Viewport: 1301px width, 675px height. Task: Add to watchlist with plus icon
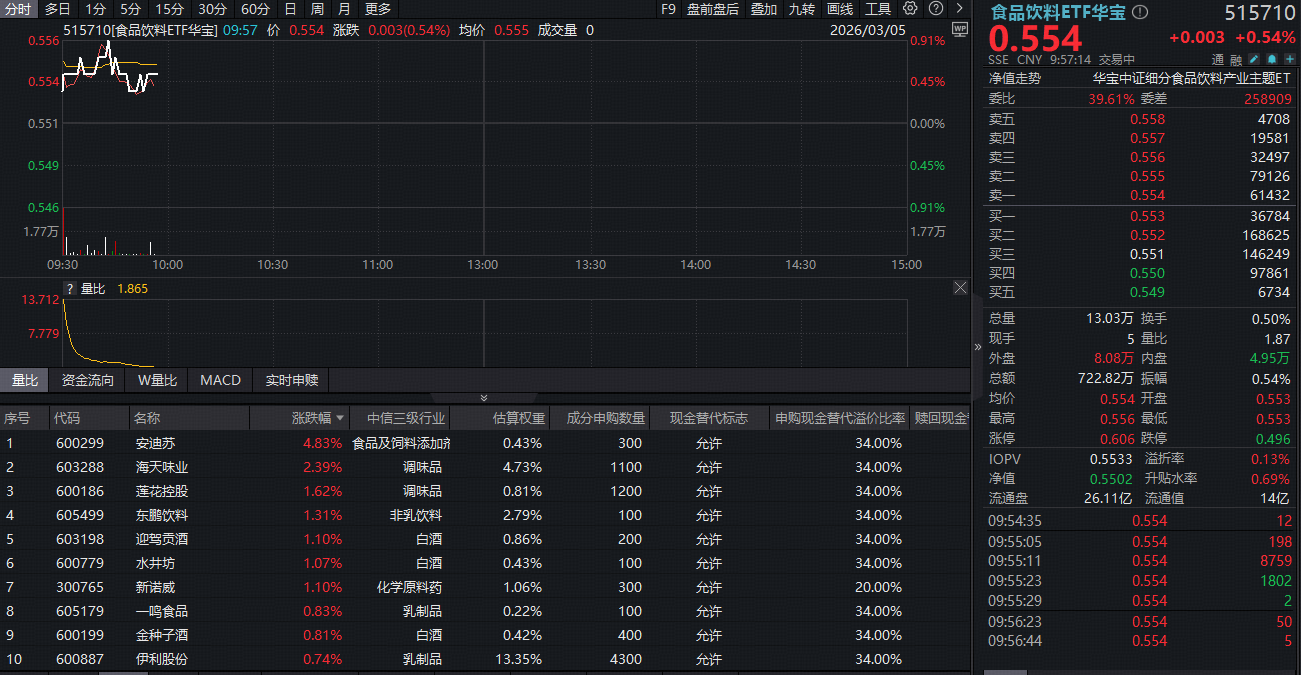pyautogui.click(x=1290, y=59)
